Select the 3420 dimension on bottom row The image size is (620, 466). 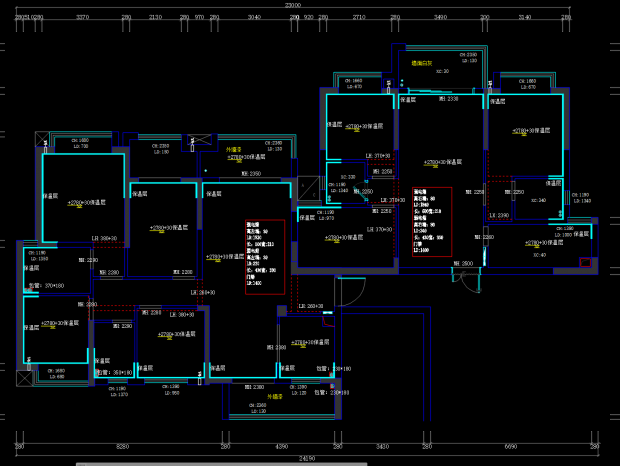click(381, 446)
